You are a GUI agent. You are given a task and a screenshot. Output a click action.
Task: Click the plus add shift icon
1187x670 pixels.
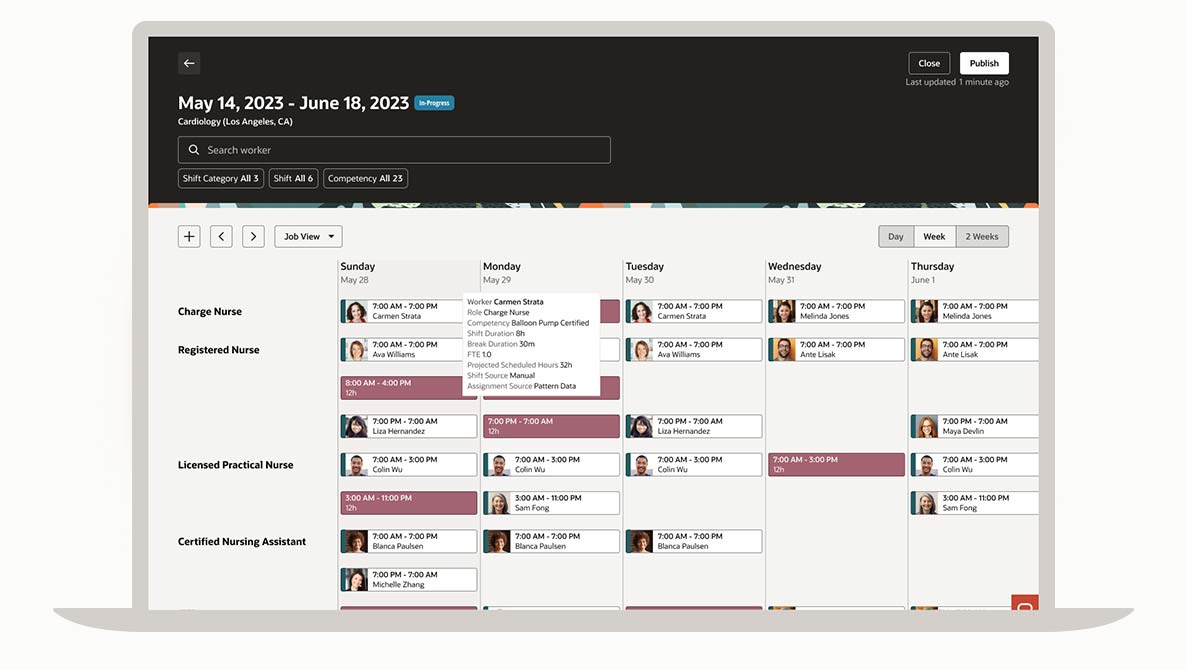(x=189, y=236)
